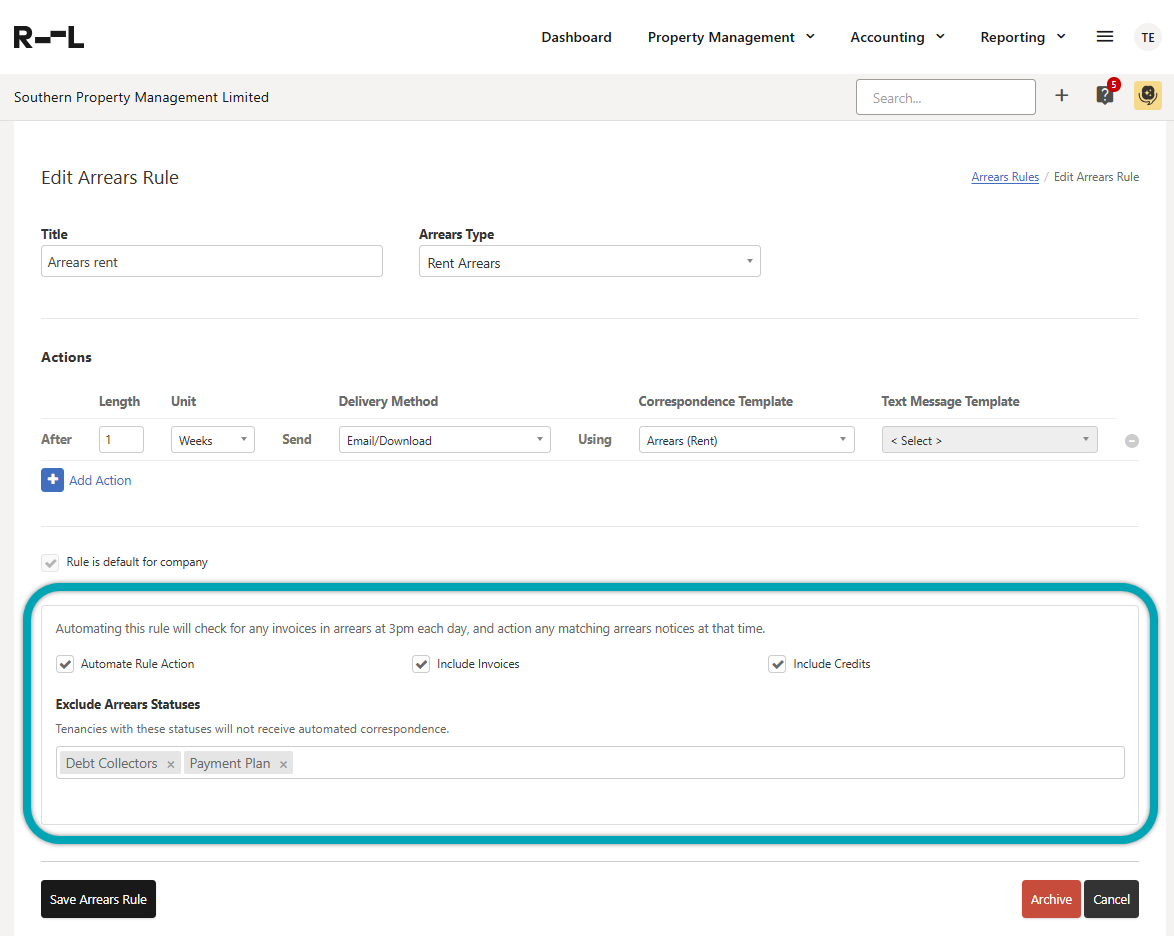Click the blue Add Action plus icon

point(53,480)
